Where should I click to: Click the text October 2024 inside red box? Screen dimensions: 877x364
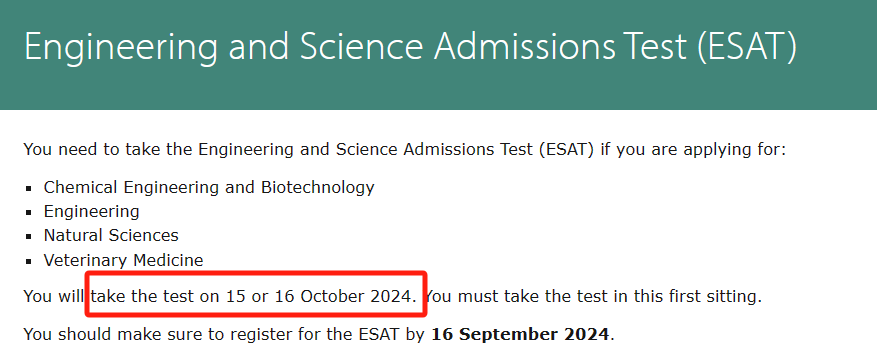pyautogui.click(x=357, y=296)
